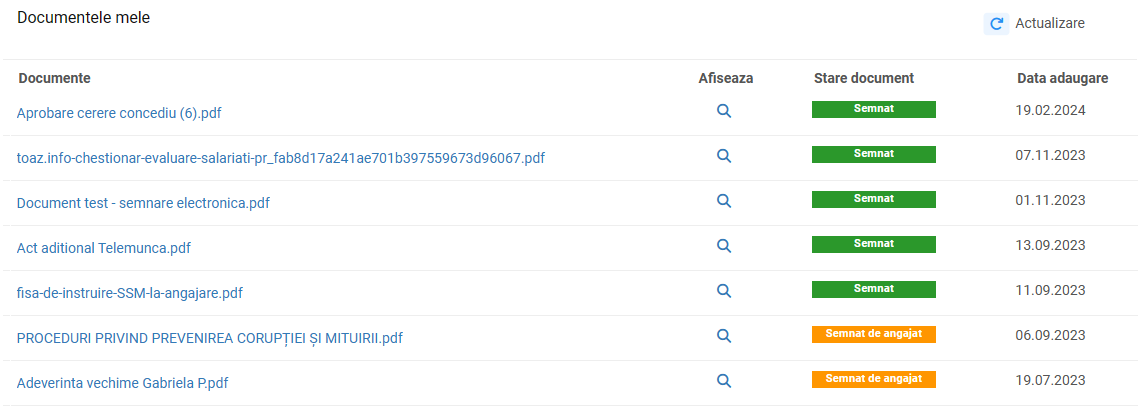The height and width of the screenshot is (409, 1138).
Task: Open fisa-de-instruire-SSM-la-angajare.pdf link
Action: tap(130, 293)
